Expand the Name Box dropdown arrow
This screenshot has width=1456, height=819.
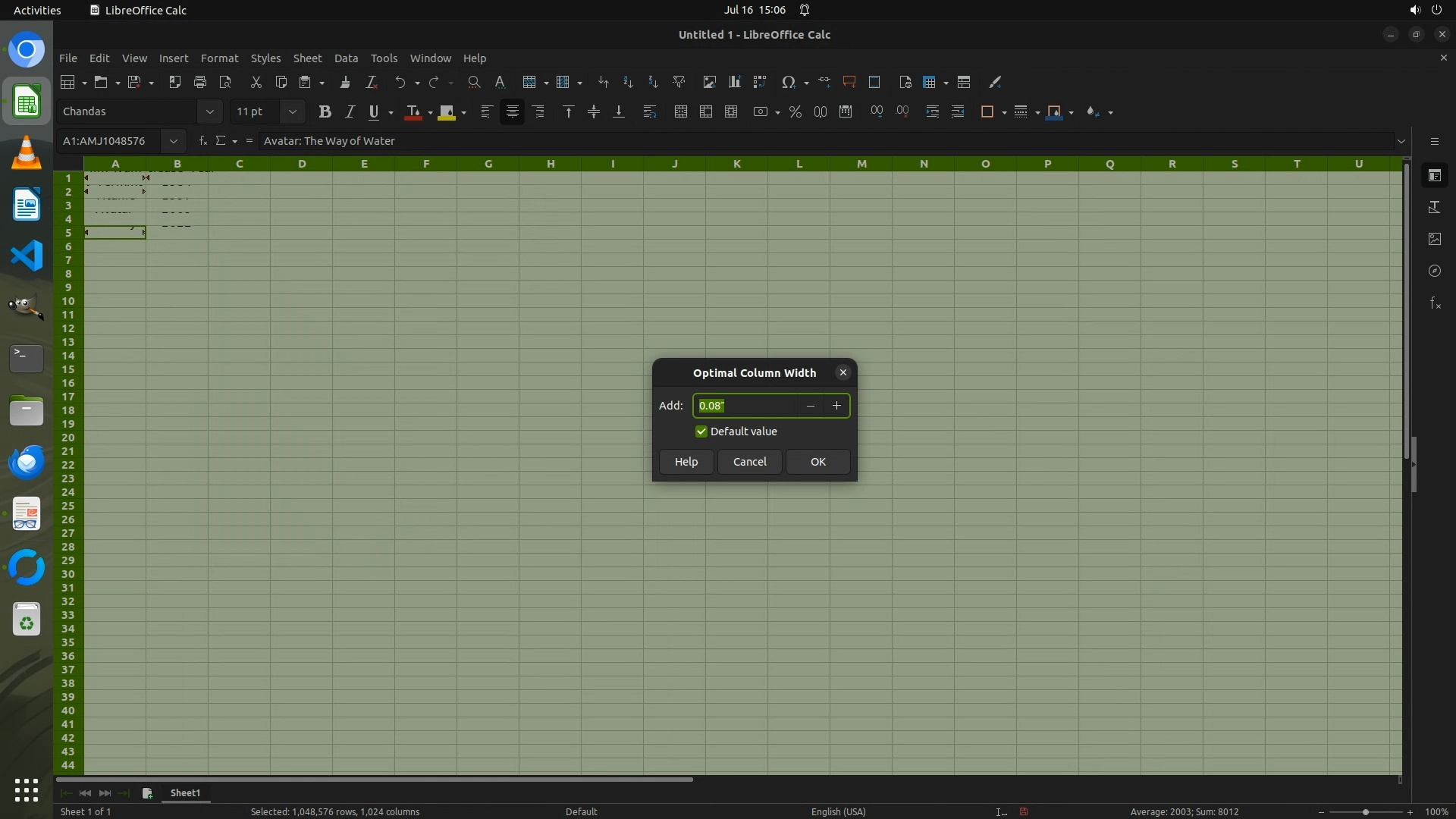(x=174, y=141)
